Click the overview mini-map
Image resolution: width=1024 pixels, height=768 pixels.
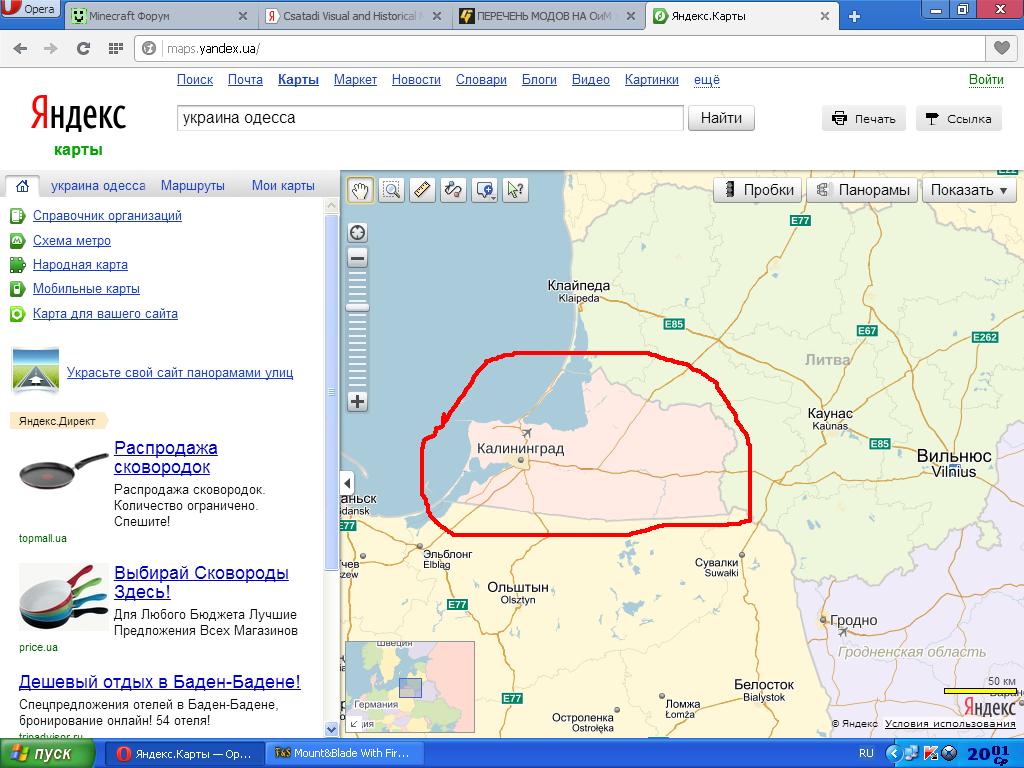[409, 686]
